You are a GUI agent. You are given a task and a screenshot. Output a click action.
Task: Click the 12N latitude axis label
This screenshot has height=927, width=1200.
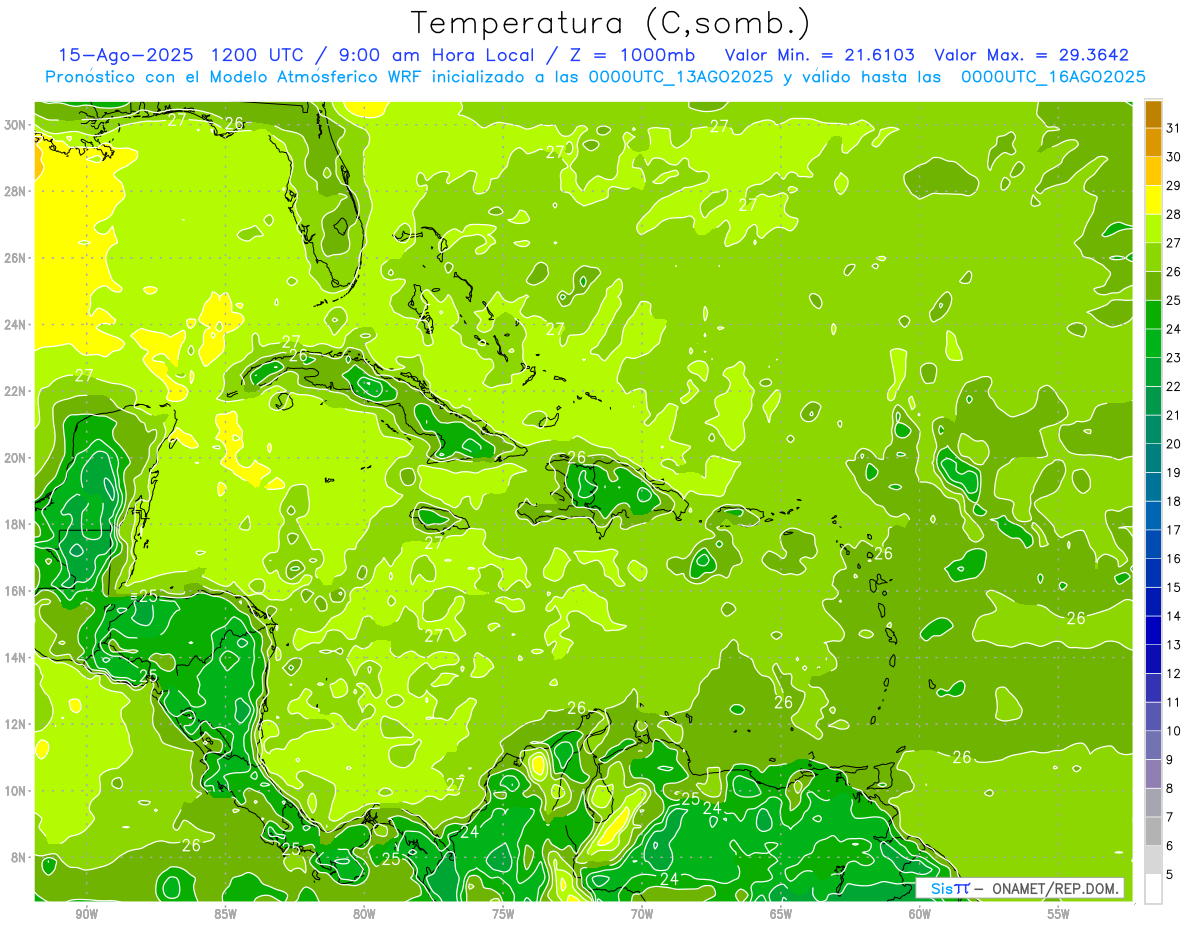[x=15, y=724]
